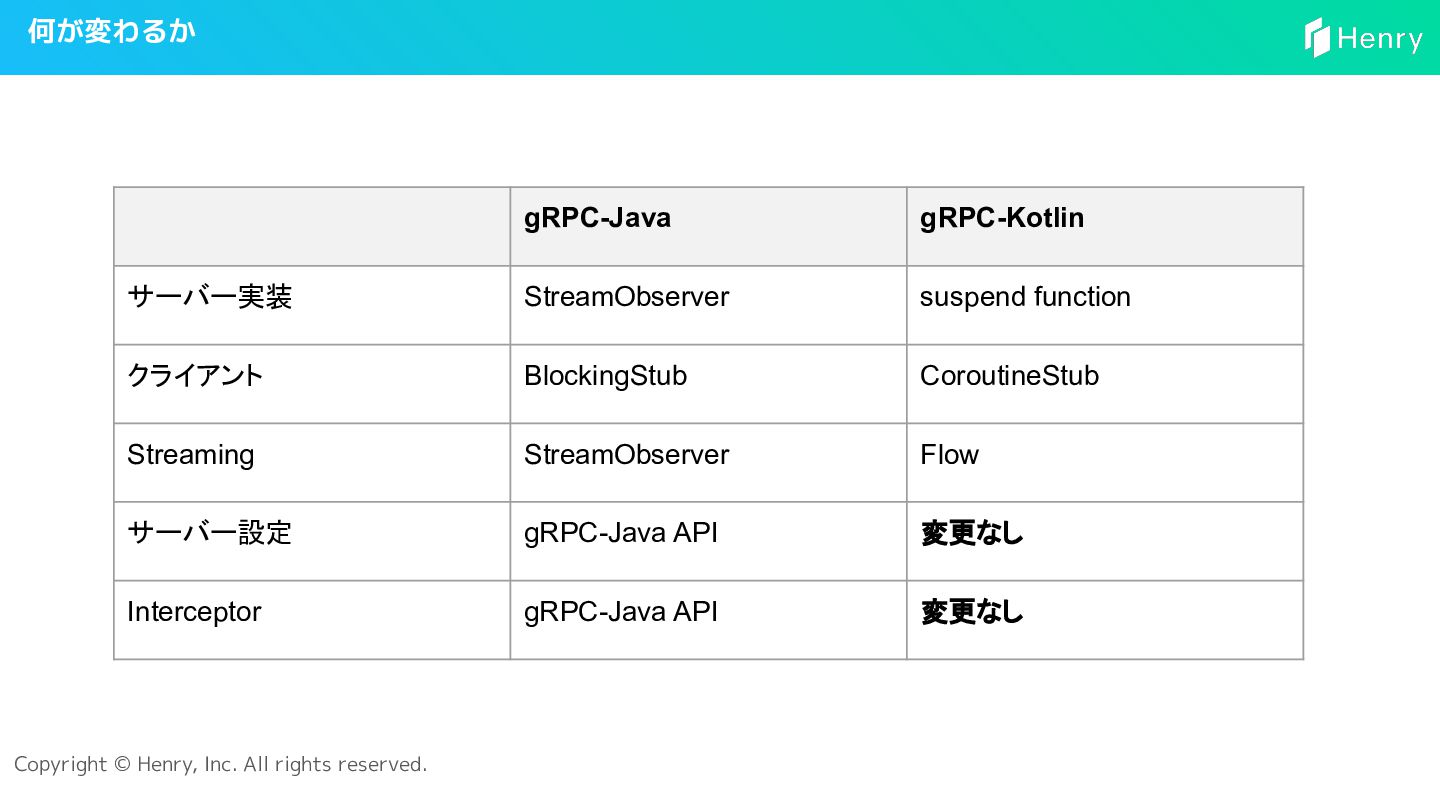This screenshot has height=810, width=1440.
Task: Click gRPC-Java API in the サーバー設定 row
Action: coord(620,533)
